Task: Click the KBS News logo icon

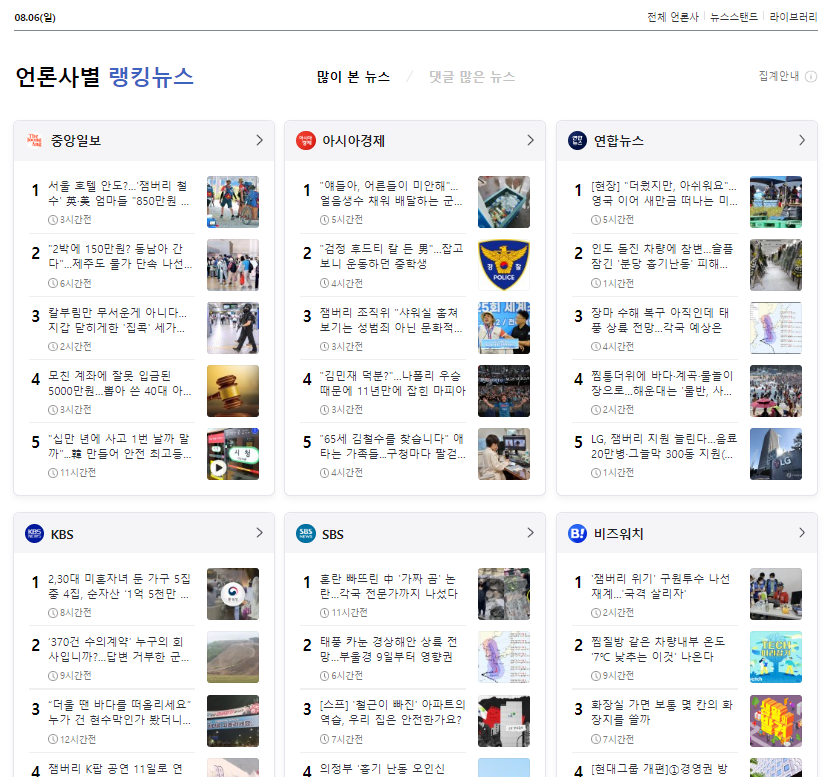Action: 34,533
